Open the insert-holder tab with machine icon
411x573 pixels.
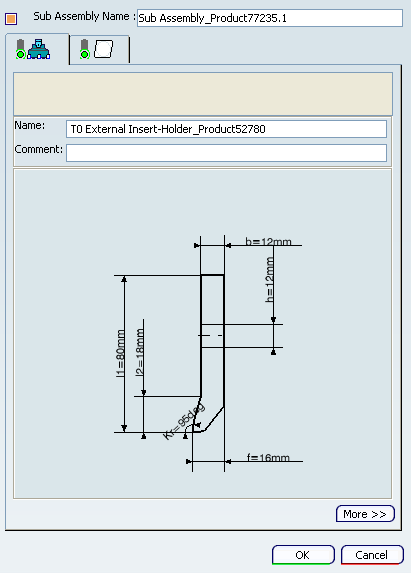click(37, 49)
